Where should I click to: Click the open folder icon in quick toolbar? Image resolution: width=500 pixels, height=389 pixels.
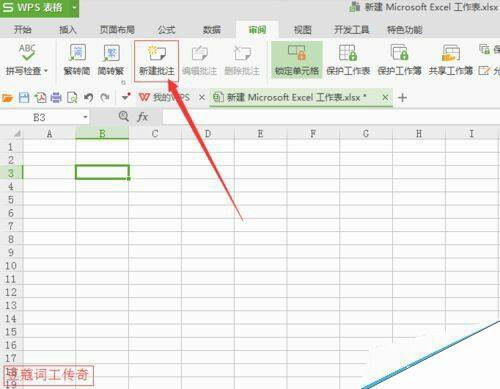(7, 98)
